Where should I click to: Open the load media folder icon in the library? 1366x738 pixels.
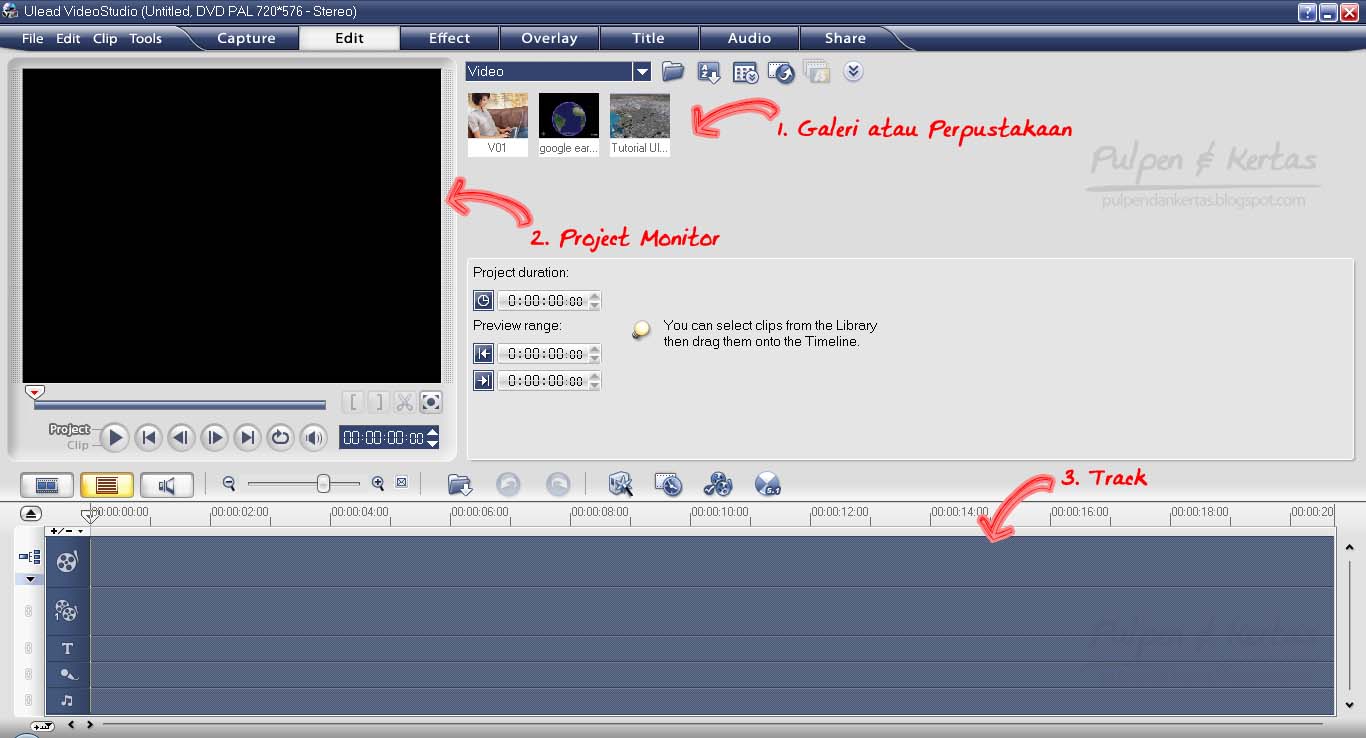point(673,72)
